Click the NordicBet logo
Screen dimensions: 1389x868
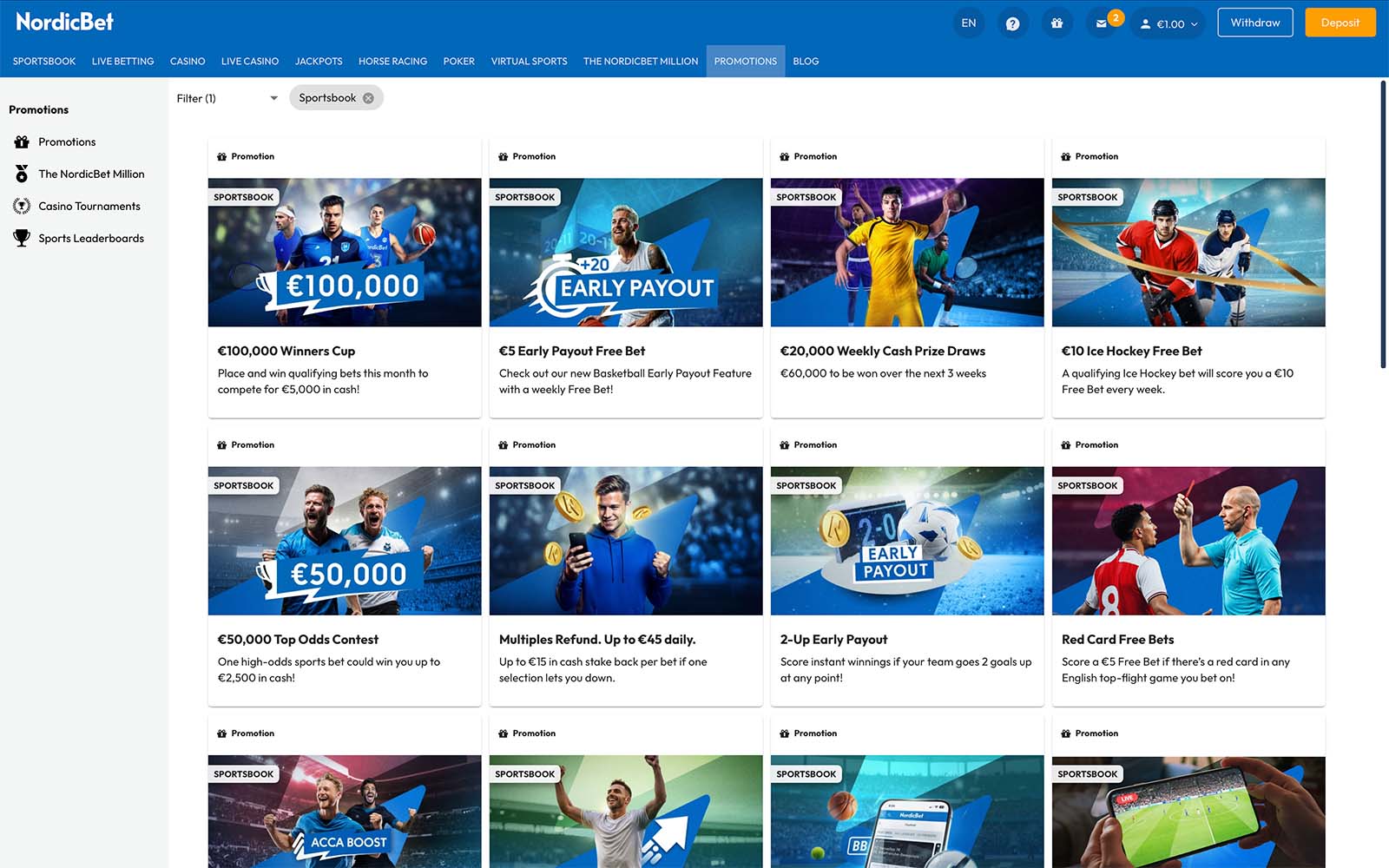pyautogui.click(x=65, y=22)
